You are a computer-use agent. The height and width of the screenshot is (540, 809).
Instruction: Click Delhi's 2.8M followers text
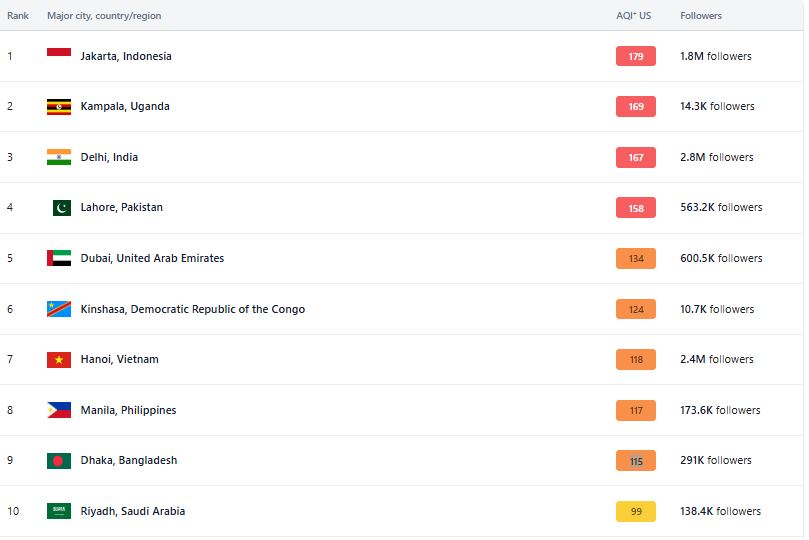(716, 157)
